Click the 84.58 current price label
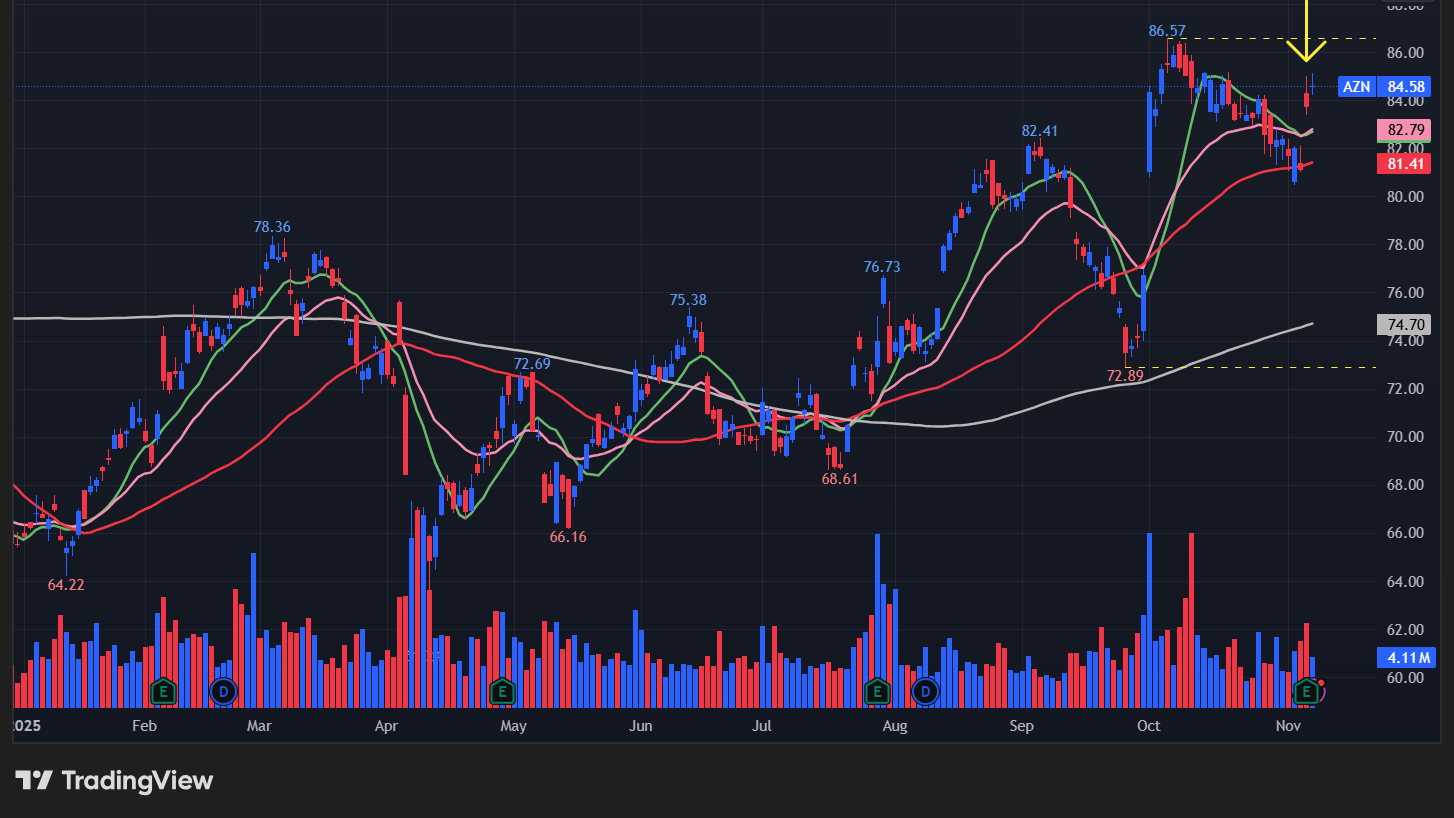 1405,87
